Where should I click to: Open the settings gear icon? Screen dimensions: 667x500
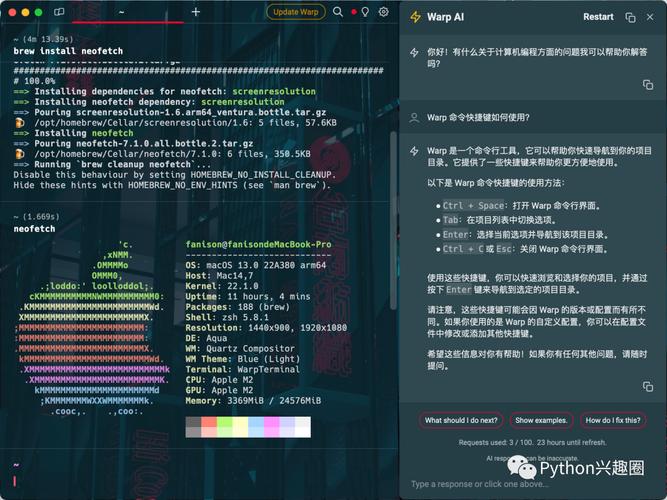(x=383, y=12)
